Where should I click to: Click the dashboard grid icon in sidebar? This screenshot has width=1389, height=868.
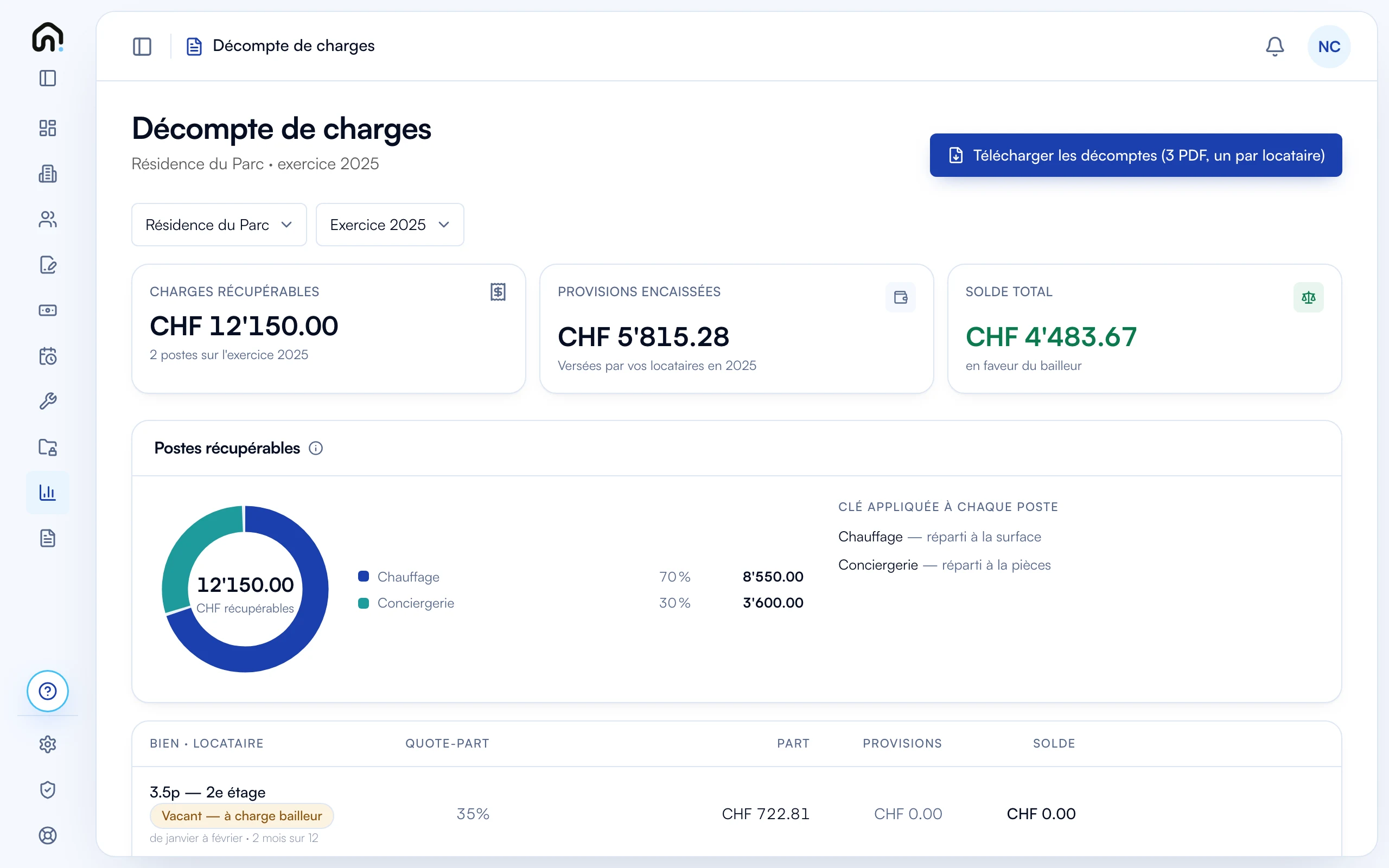(48, 128)
